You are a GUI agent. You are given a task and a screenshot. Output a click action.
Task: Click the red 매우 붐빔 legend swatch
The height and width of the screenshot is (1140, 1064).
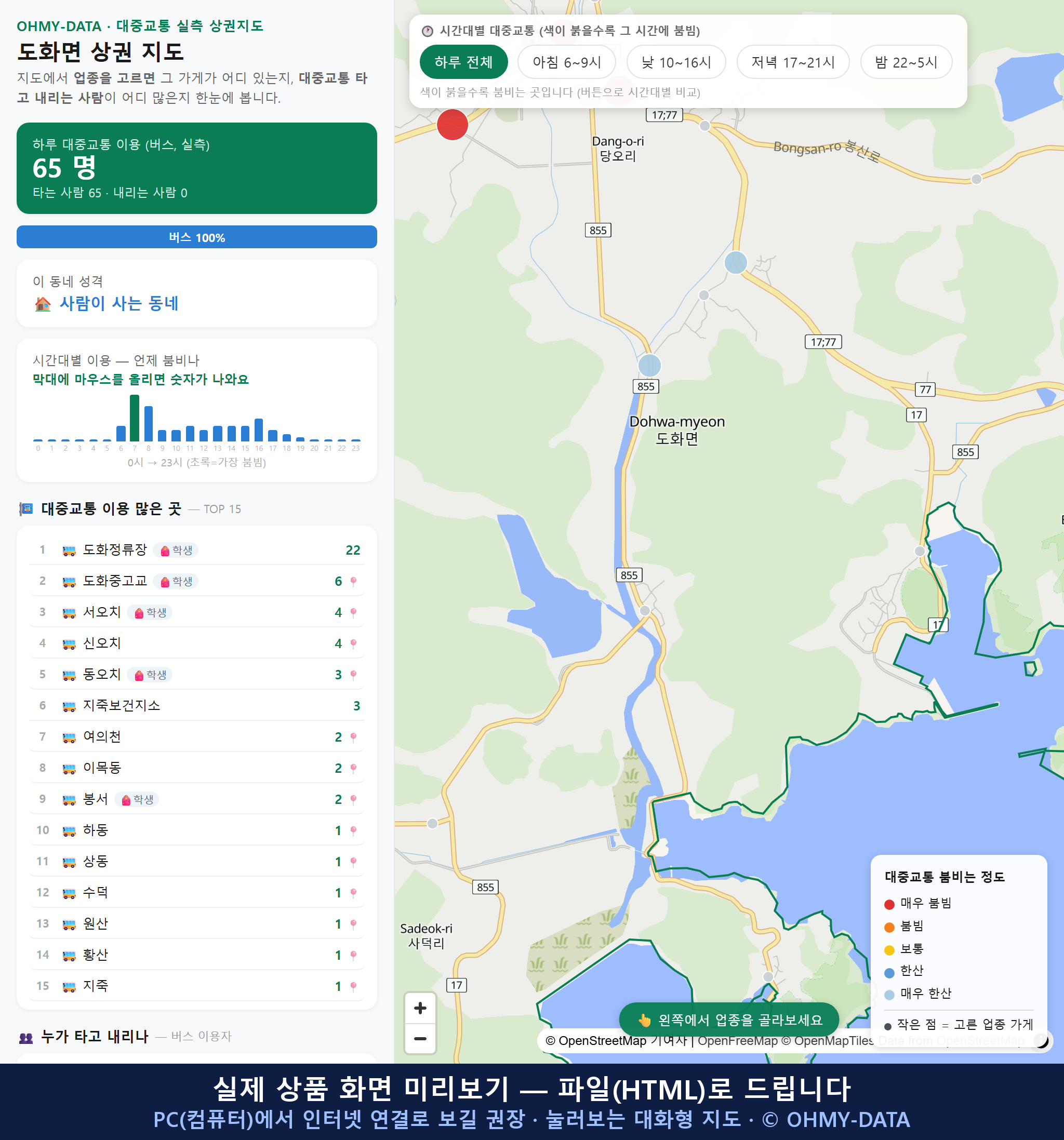click(x=889, y=904)
